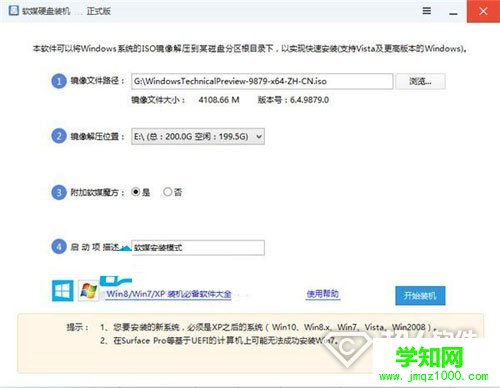Open Win8/Win7/XP 装机必备软件大全 link
The width and height of the screenshot is (500, 388).
(169, 294)
